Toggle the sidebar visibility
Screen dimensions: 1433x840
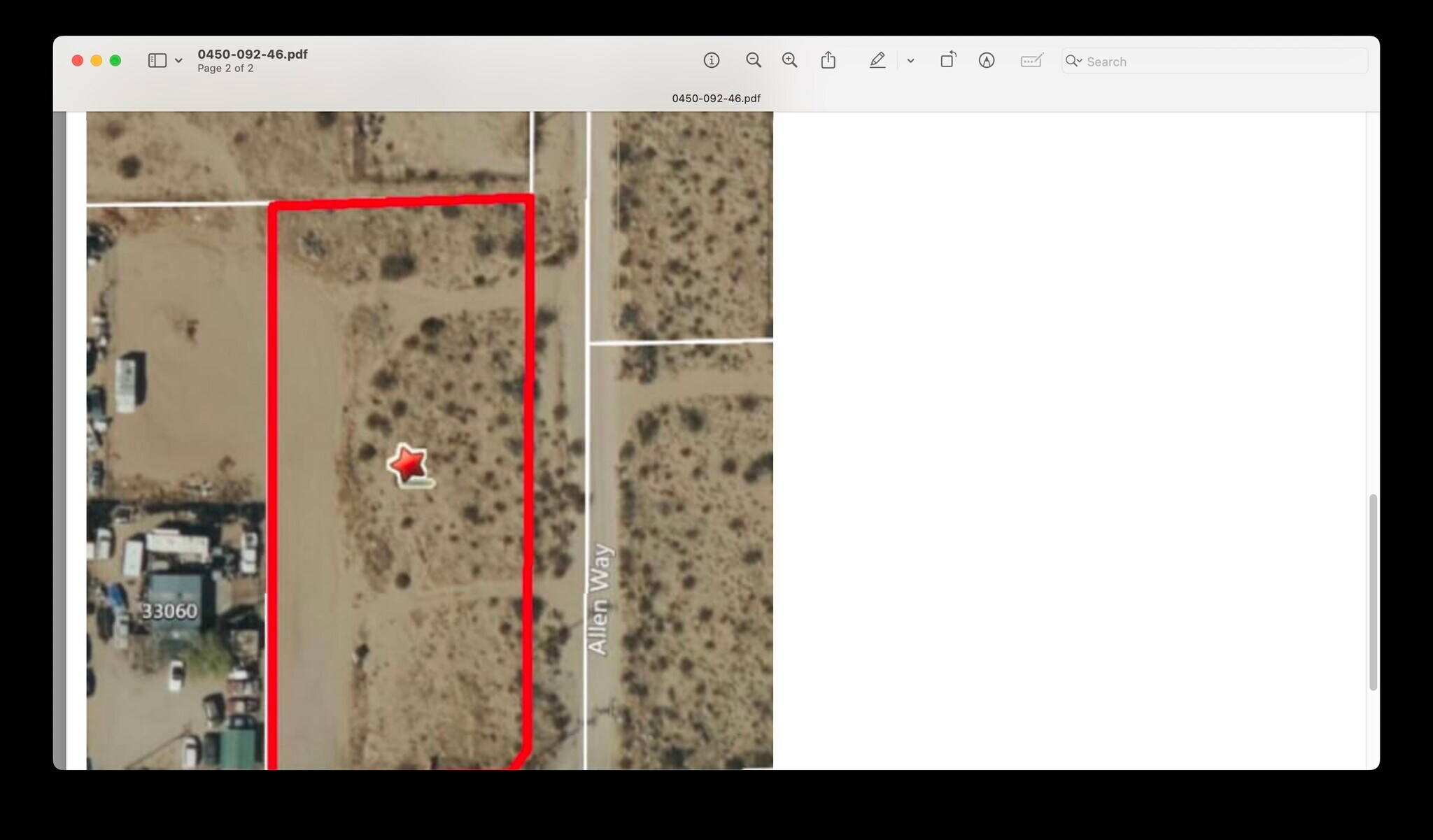[157, 60]
